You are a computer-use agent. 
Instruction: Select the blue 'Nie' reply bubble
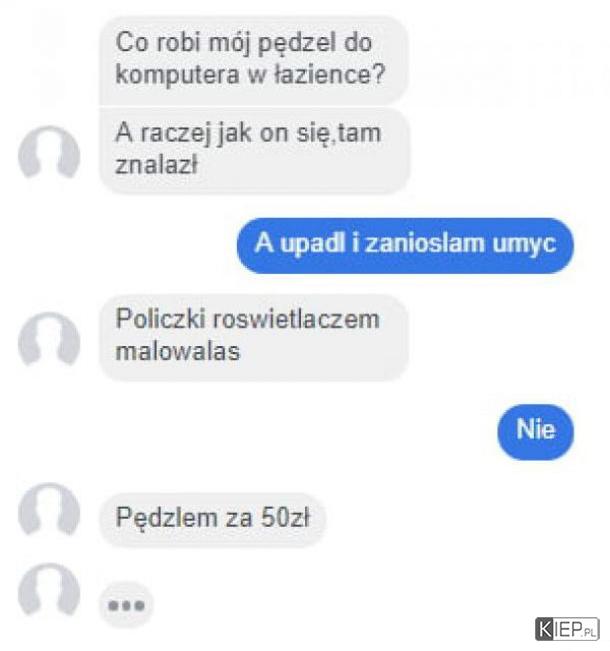pos(536,432)
